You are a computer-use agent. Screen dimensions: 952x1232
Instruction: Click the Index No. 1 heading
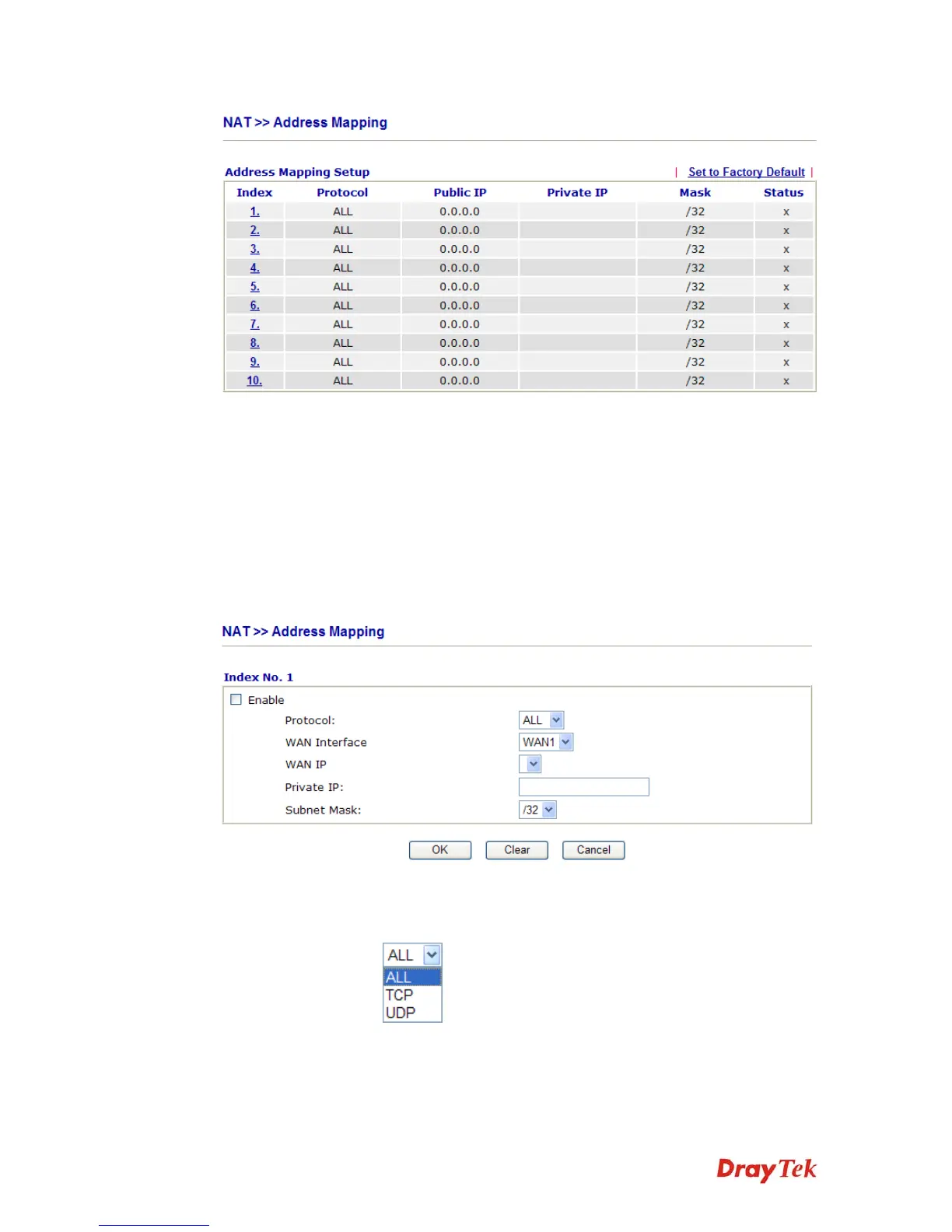pyautogui.click(x=258, y=677)
